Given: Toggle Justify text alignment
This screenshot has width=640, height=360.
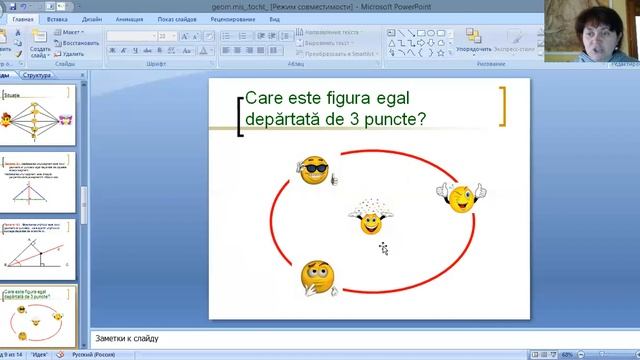Looking at the screenshot, I should tap(261, 51).
